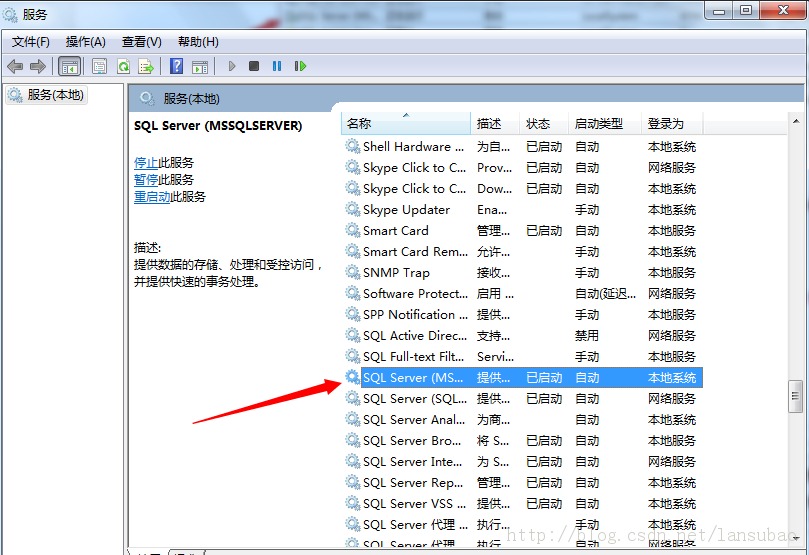The image size is (809, 555).
Task: Click the Forward arrow in toolbar
Action: [38, 66]
